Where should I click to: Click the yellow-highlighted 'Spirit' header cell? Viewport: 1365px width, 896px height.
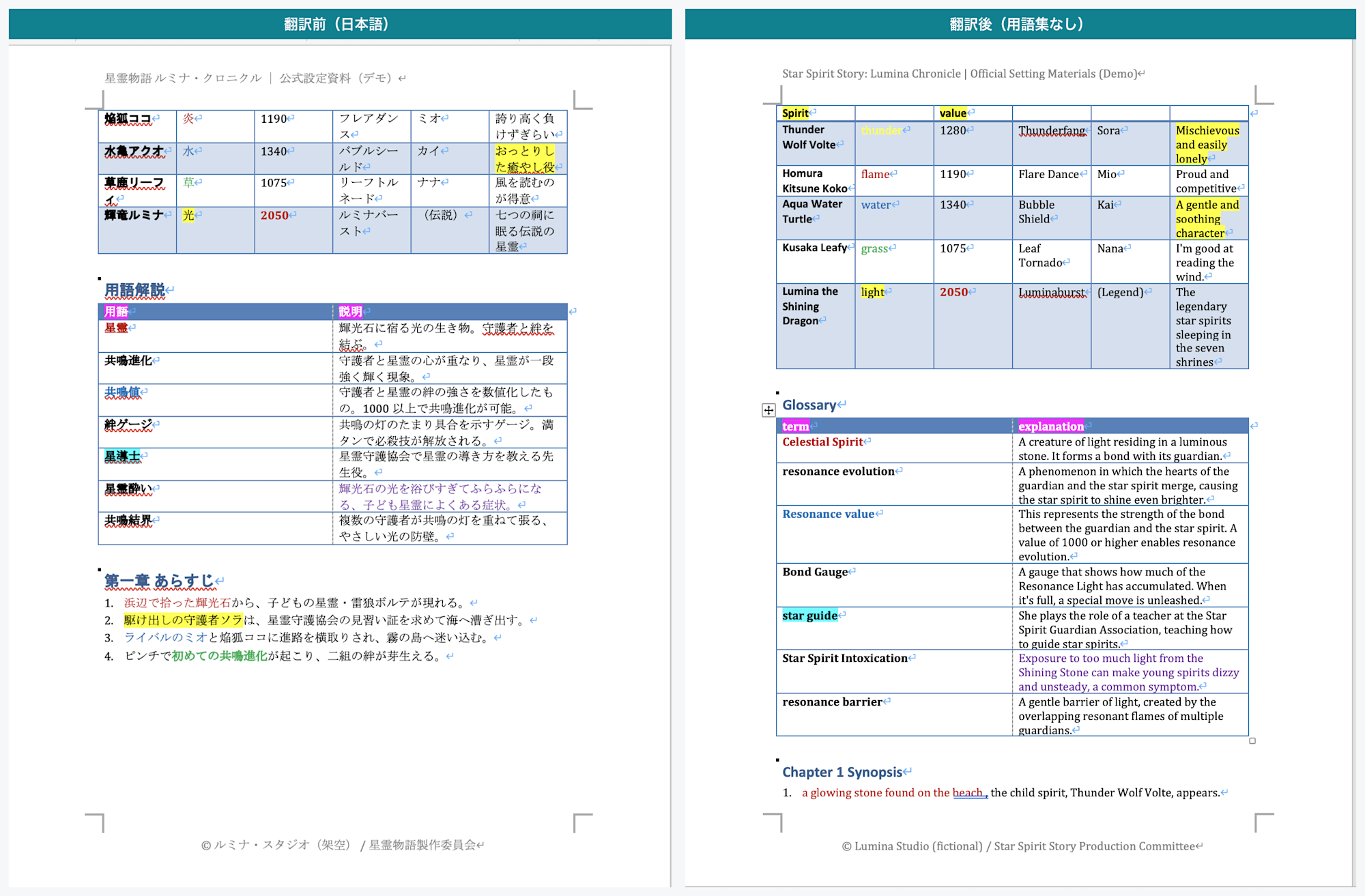795,113
